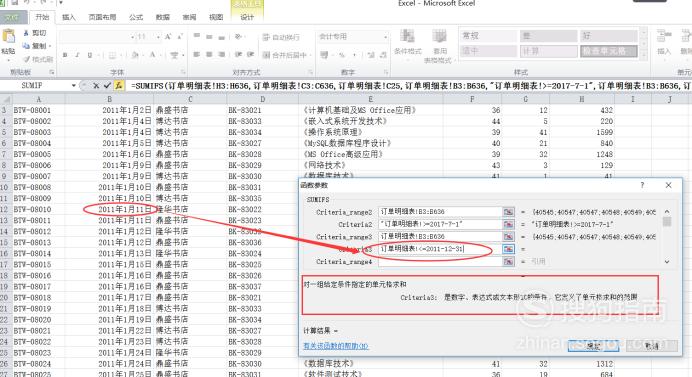Click the font color A icon
Image resolution: width=692 pixels, height=377 pixels.
click(153, 55)
